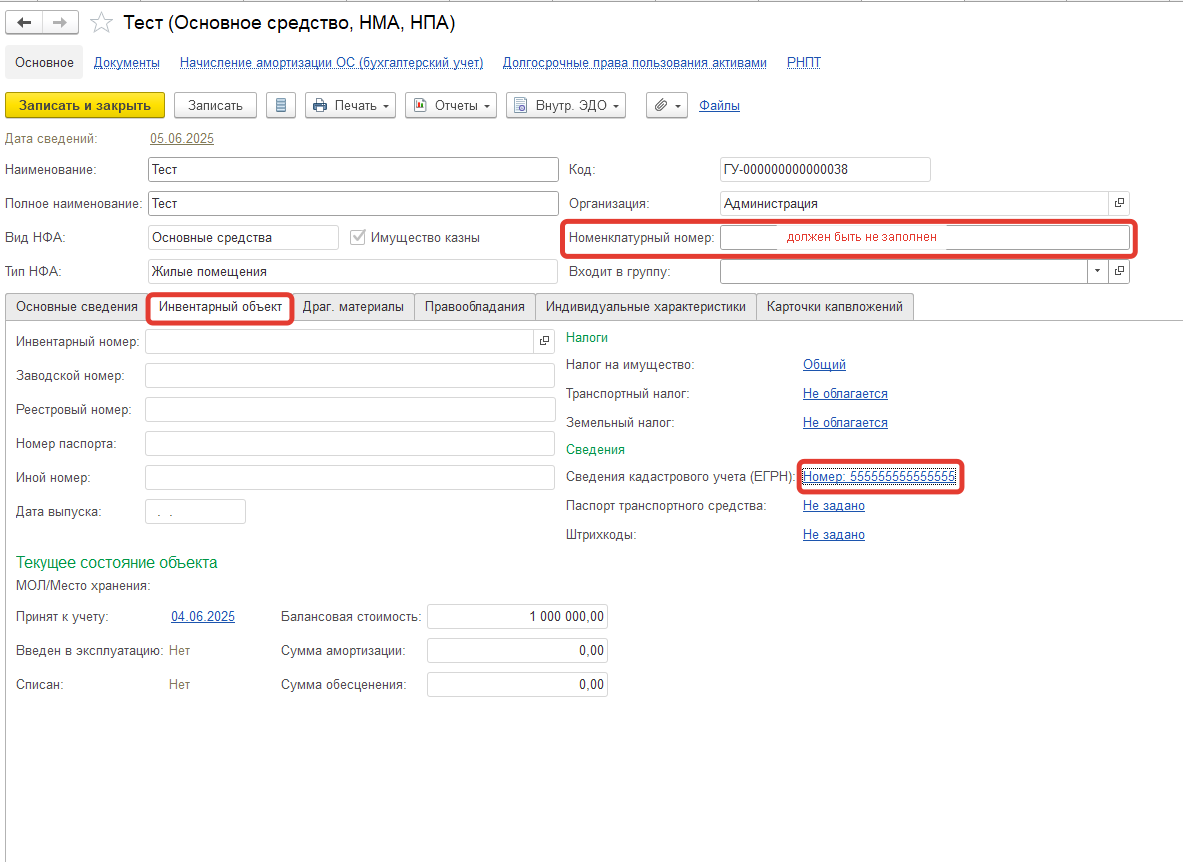The image size is (1183, 862).
Task: Open the Инвентарный номер field selection icon
Action: [544, 341]
